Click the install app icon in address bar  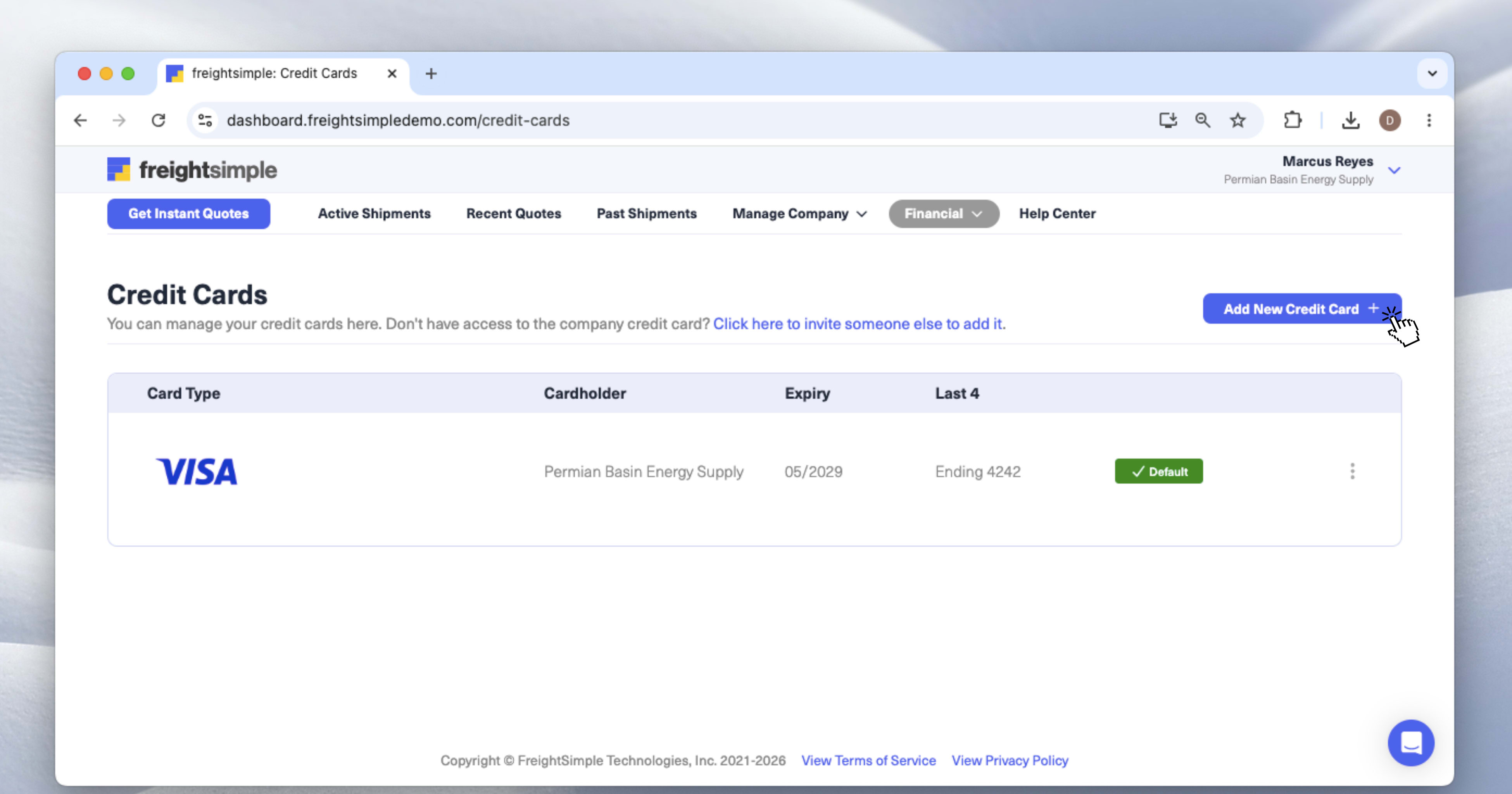[1168, 120]
